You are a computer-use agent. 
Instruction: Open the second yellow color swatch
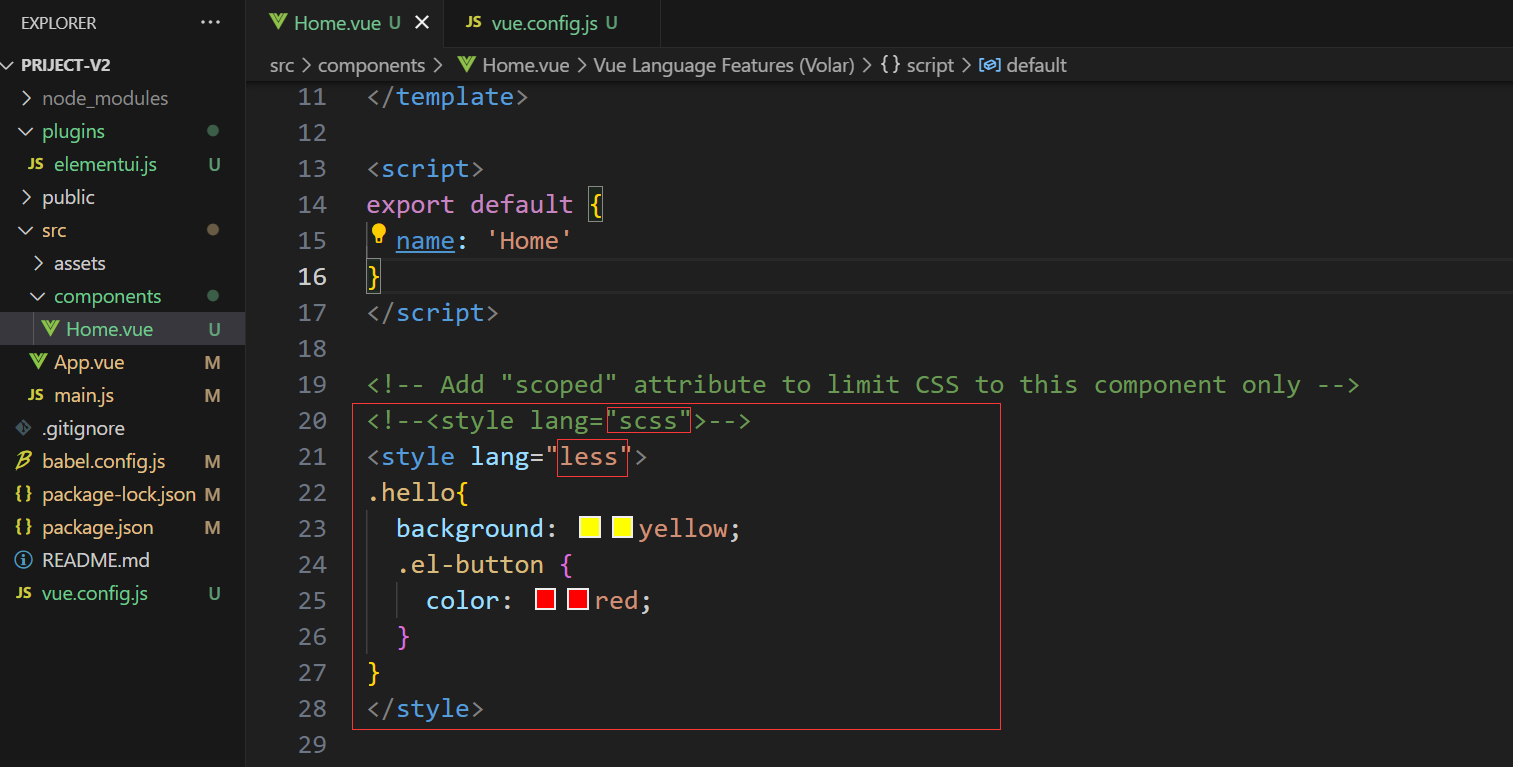[x=622, y=527]
